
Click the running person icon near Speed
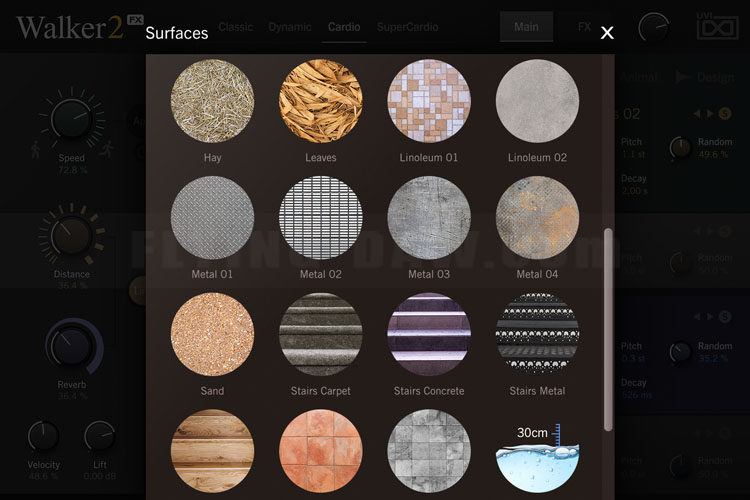(108, 149)
